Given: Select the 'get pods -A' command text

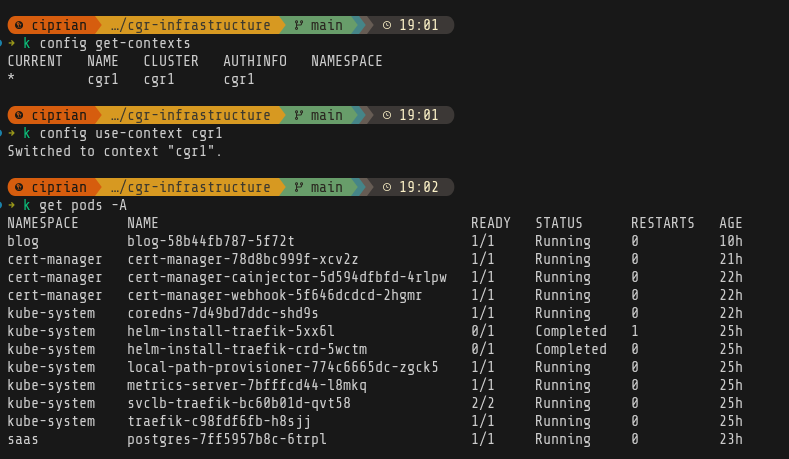Looking at the screenshot, I should click(83, 205).
